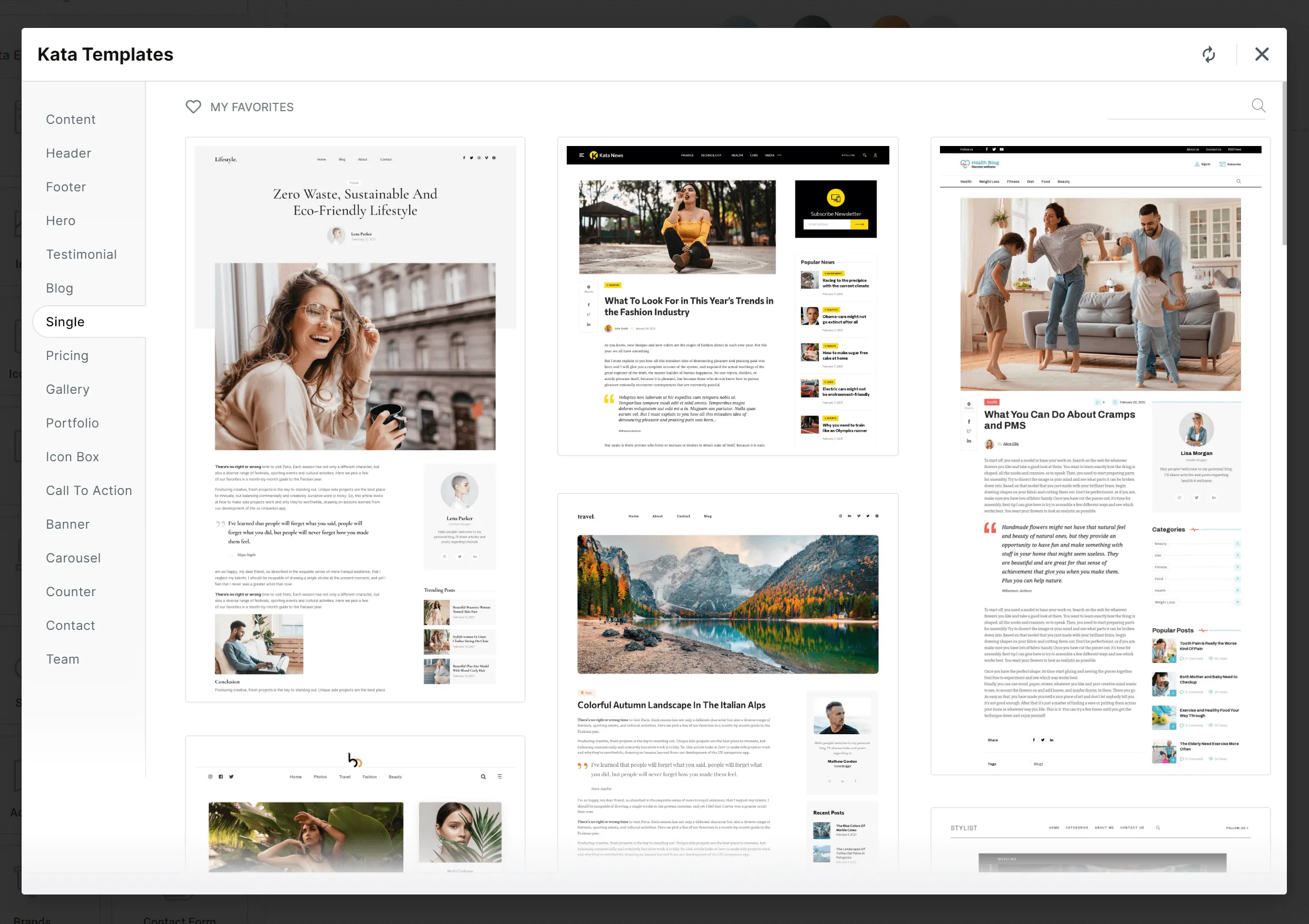
Task: Click the templates list vertical scrollbar
Action: 1284,163
